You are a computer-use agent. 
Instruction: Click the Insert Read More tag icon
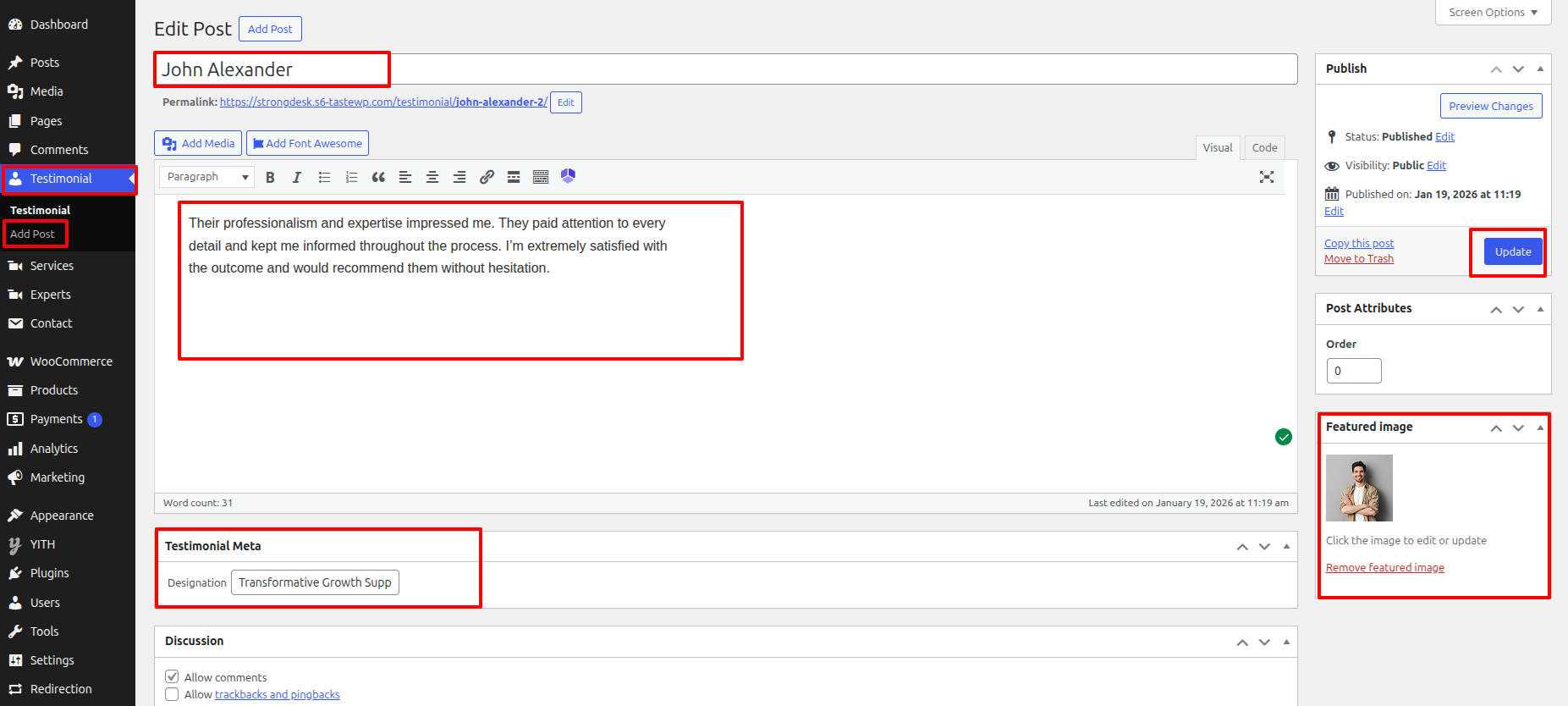514,177
